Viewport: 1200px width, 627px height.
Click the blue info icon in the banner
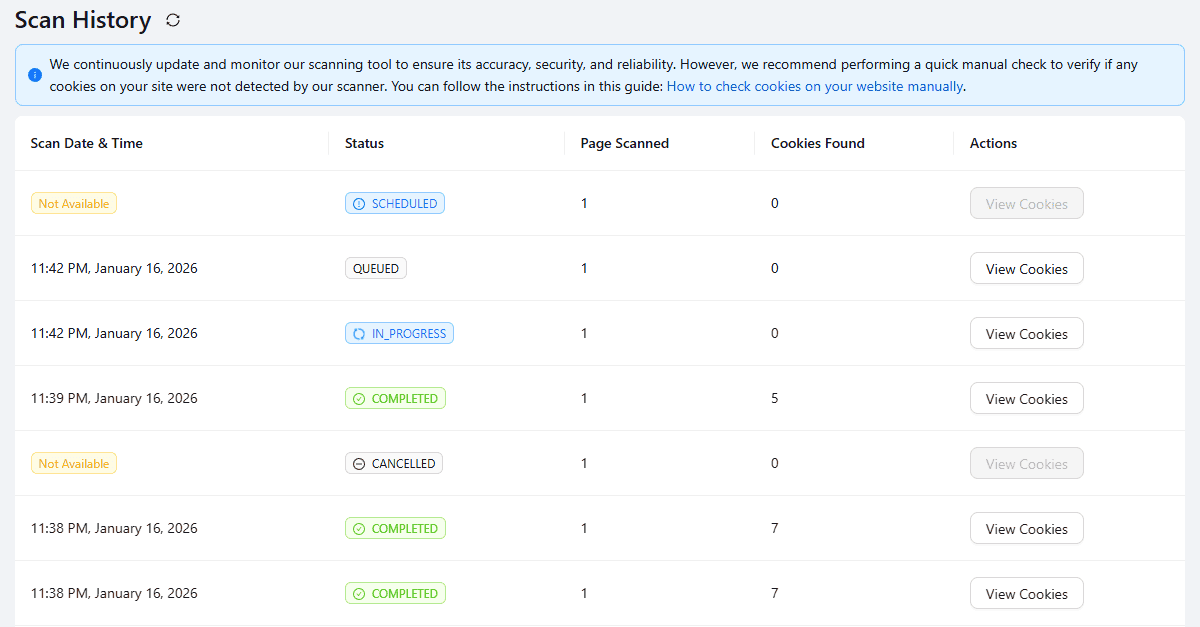tap(35, 75)
